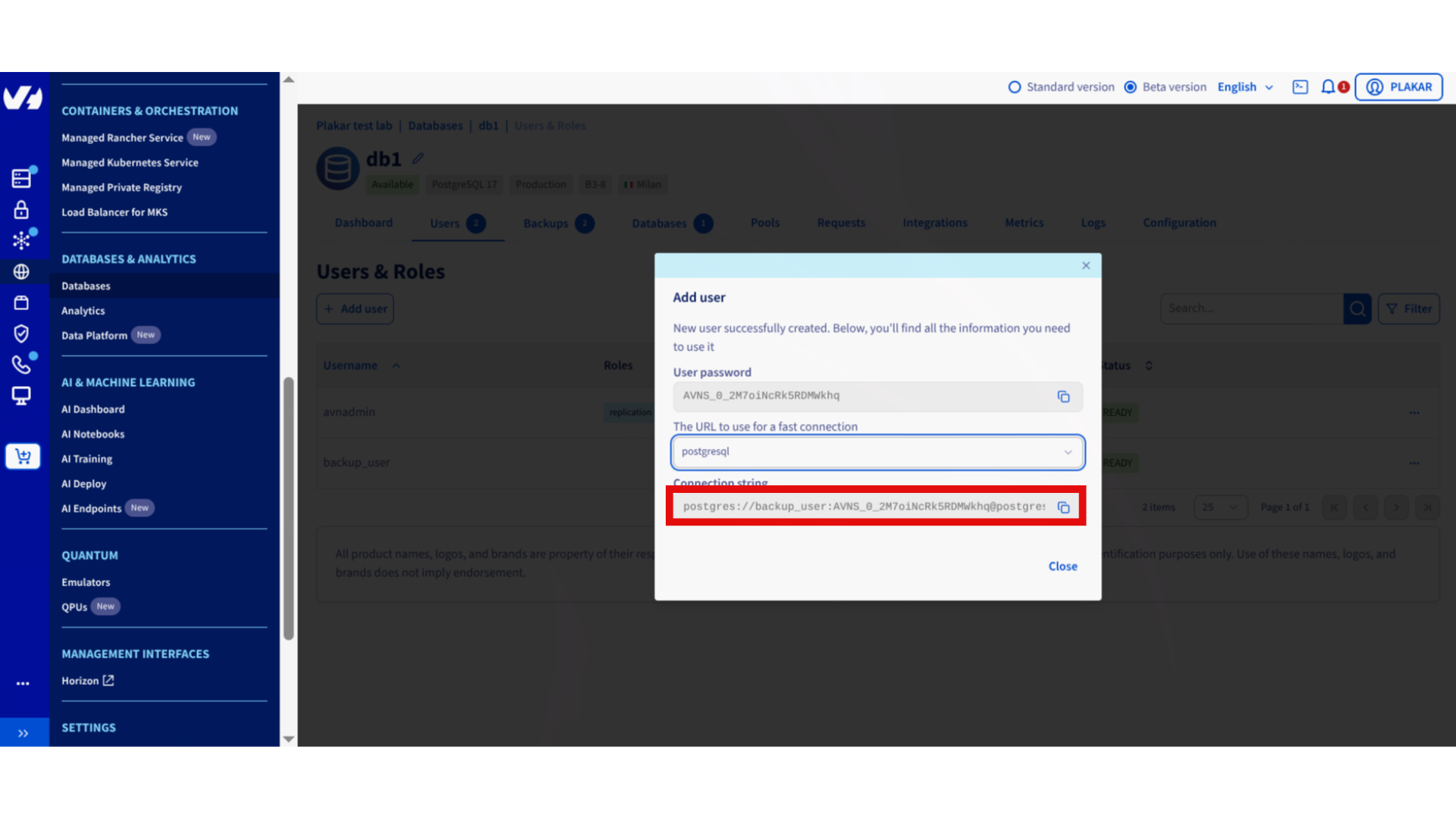The image size is (1456, 819).
Task: Select the security shield icon in sidebar
Action: 20,334
